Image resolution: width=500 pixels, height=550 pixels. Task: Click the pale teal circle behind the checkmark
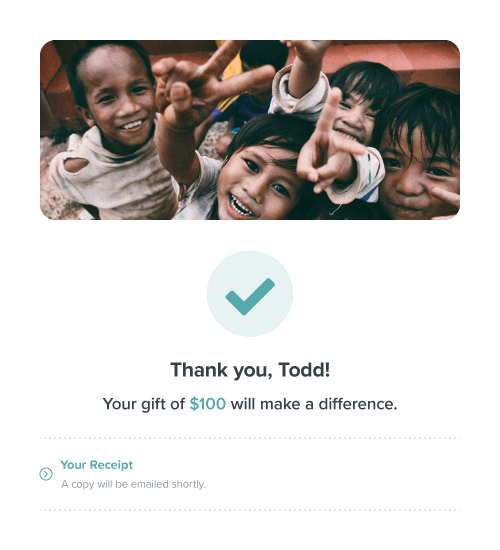(250, 294)
